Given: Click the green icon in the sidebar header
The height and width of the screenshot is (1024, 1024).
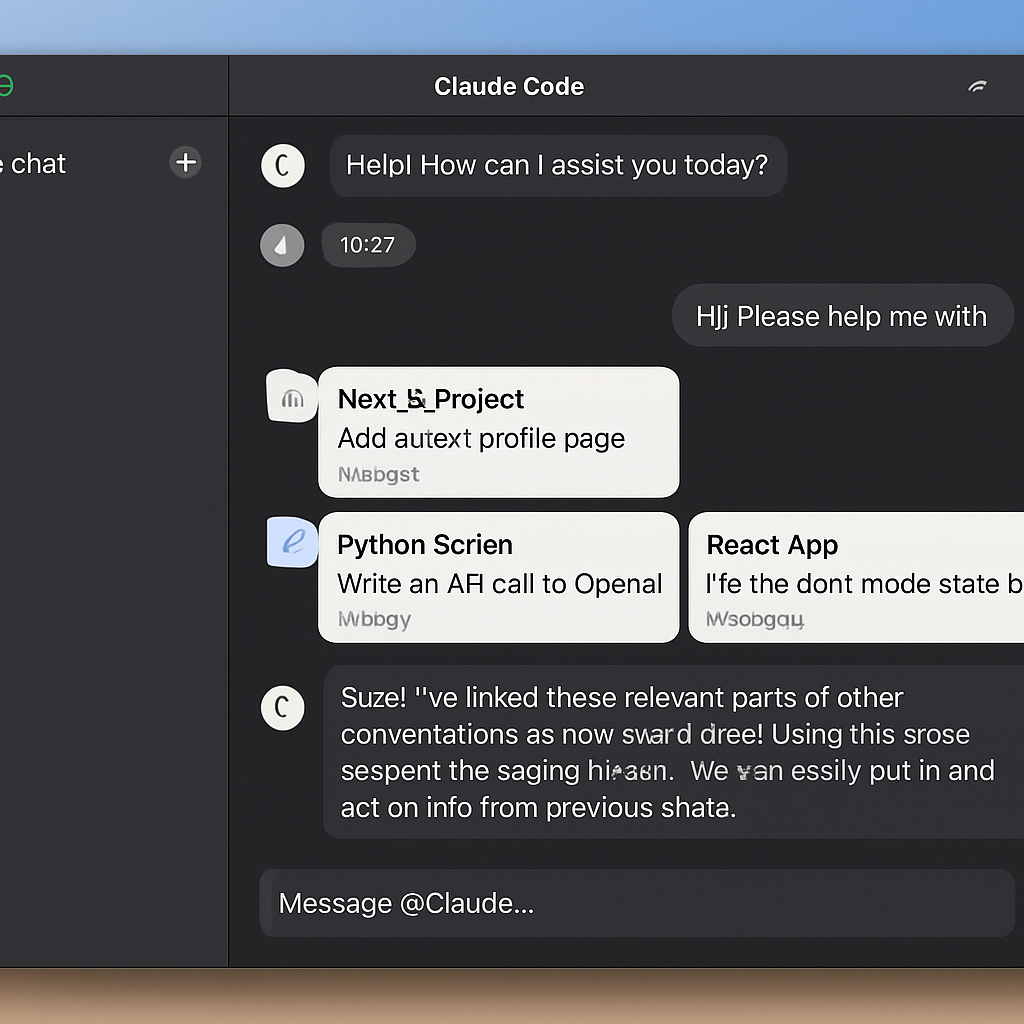Looking at the screenshot, I should point(5,86).
